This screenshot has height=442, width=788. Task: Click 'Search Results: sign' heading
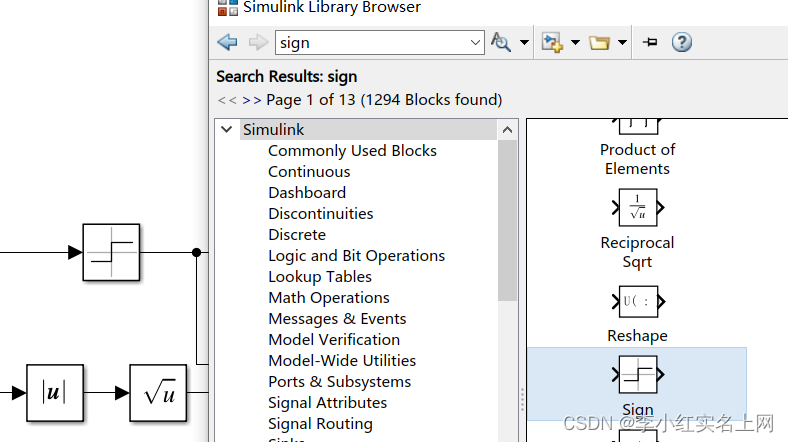coord(286,77)
